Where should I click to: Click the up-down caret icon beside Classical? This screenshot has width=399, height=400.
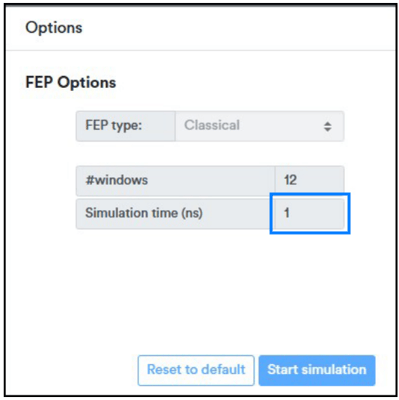point(328,127)
